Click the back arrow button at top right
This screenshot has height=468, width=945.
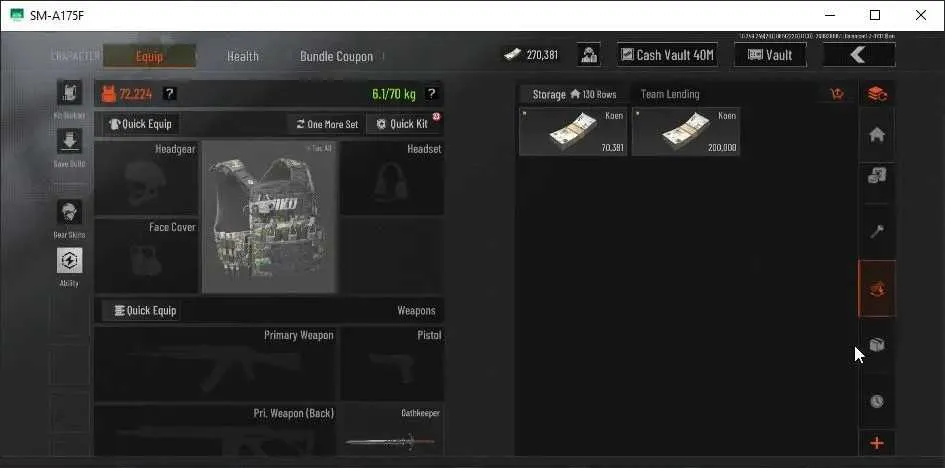(858, 55)
